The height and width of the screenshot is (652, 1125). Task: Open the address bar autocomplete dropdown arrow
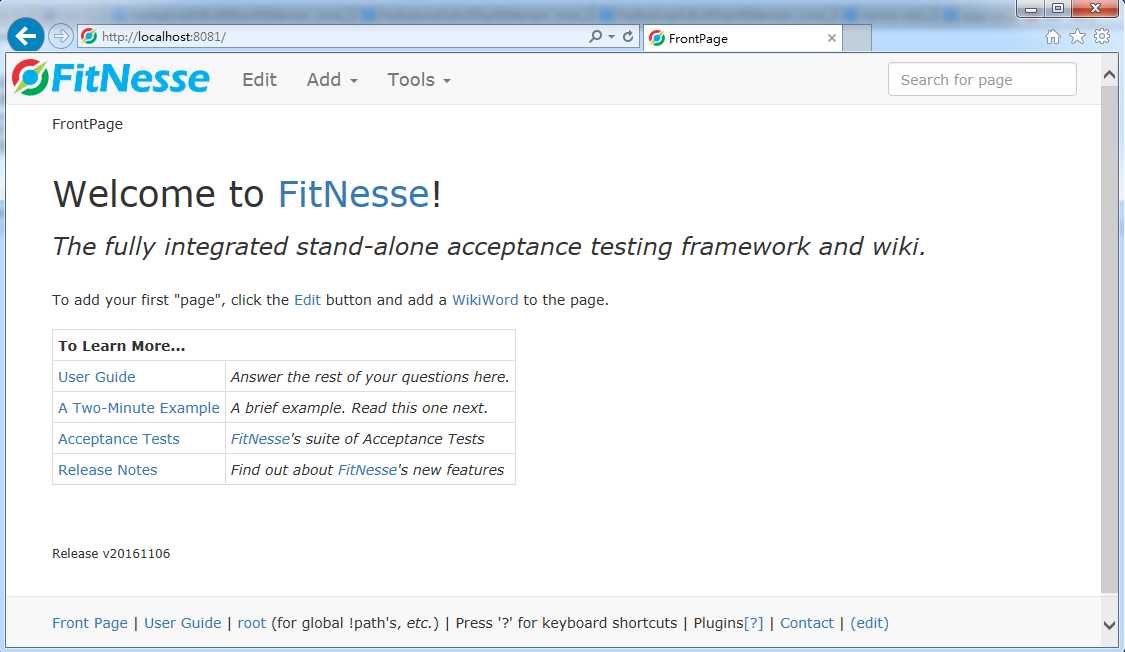point(611,37)
